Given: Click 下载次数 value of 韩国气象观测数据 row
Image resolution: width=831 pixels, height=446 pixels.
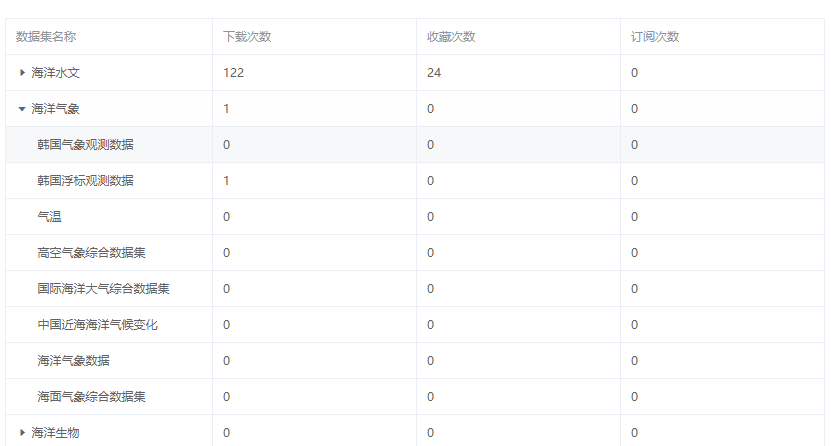Looking at the screenshot, I should click(226, 145).
